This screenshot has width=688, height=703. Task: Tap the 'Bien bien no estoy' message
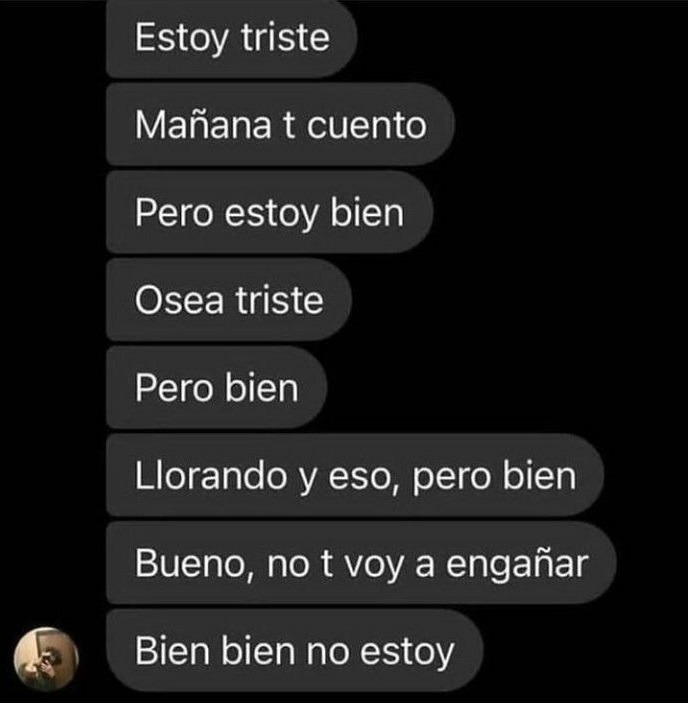[x=294, y=650]
